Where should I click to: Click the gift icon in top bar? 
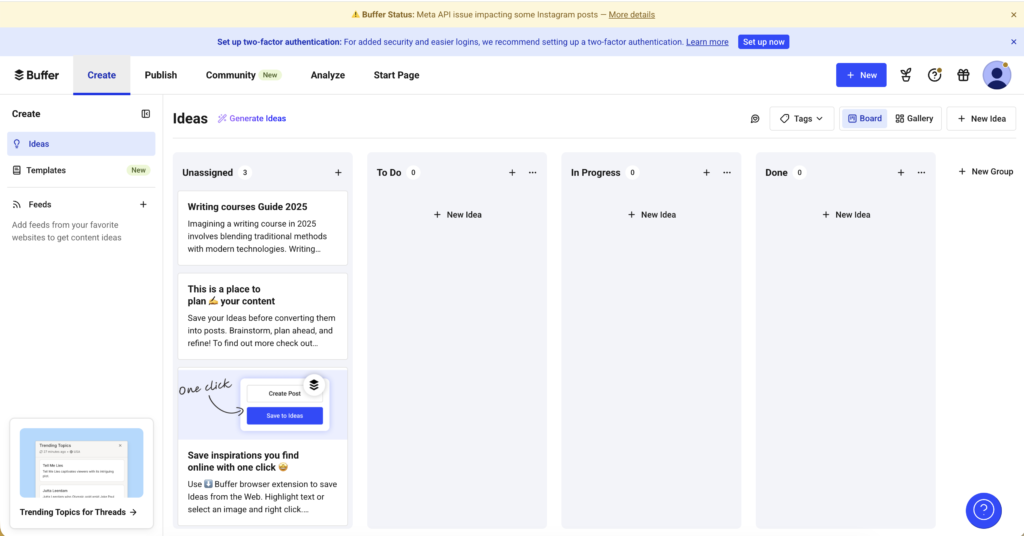point(963,75)
